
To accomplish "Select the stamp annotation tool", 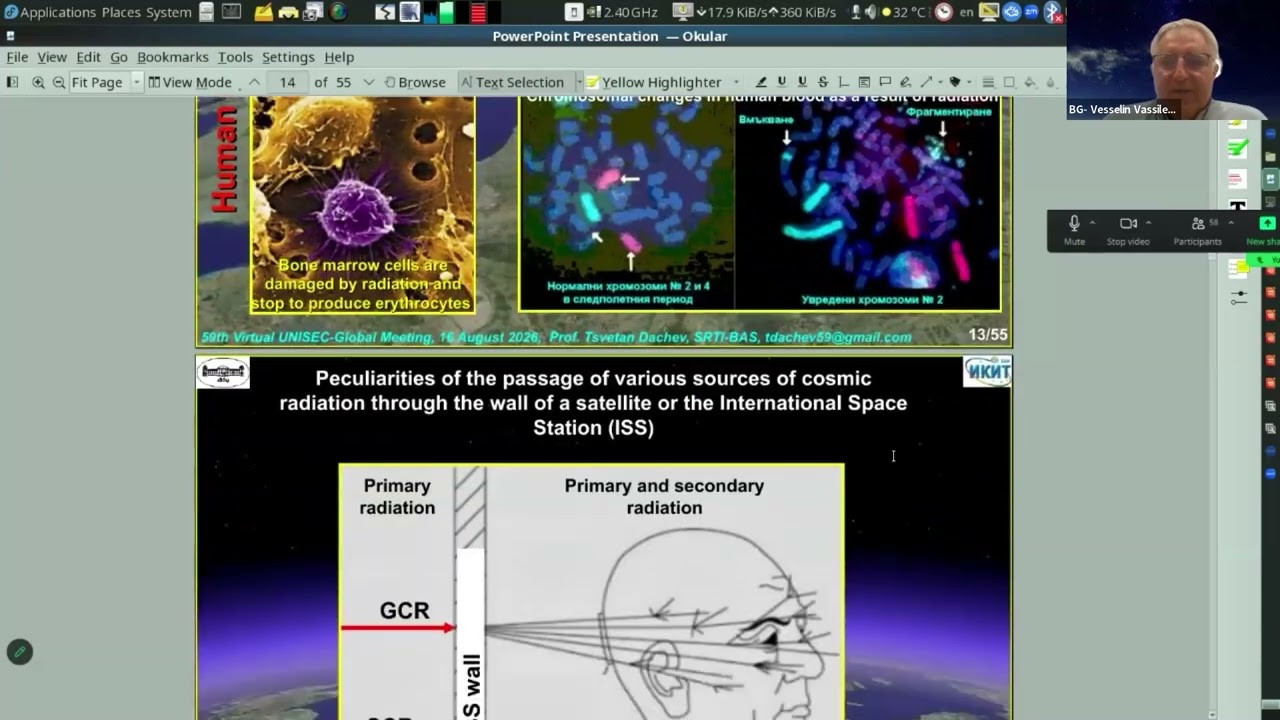I will 955,82.
